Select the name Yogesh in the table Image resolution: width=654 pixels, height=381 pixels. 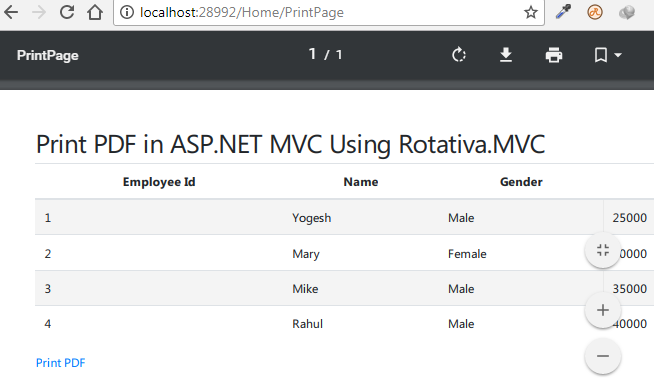point(312,218)
